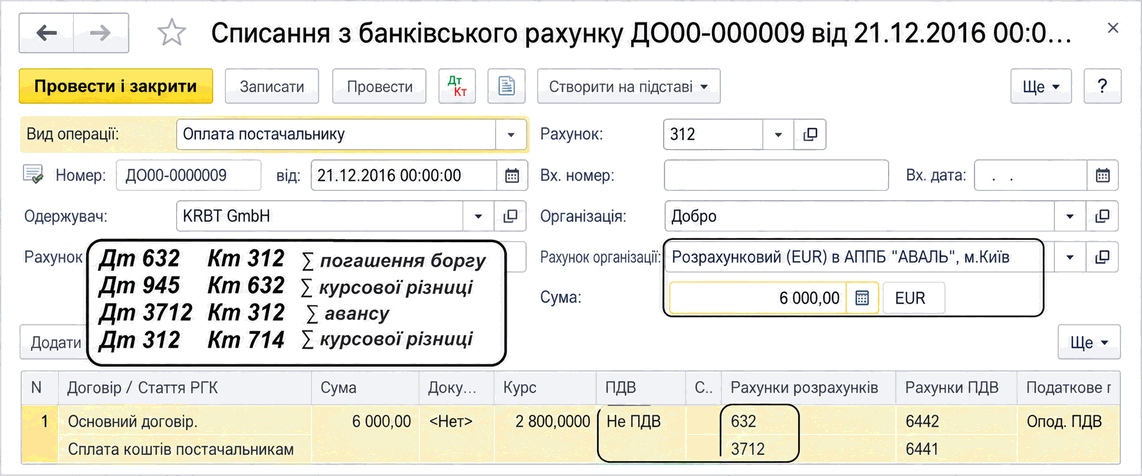Open the table Ще menu

(x=1089, y=342)
